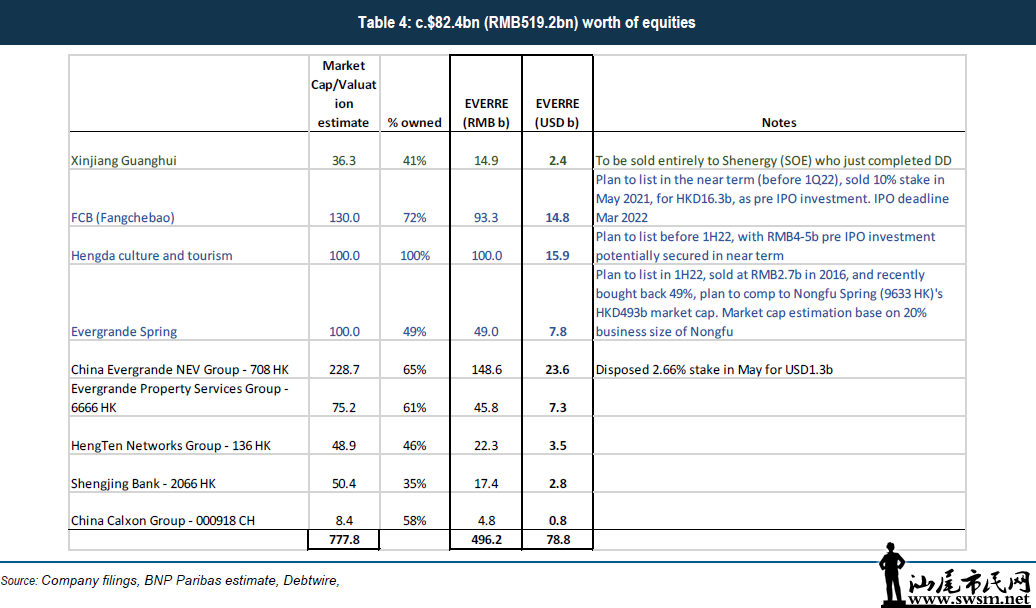
Task: Click 'China Calxon Group - 000918 CH'
Action: 163,521
